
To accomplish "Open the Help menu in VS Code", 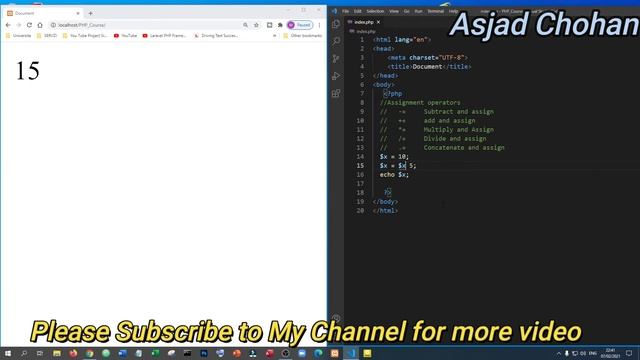I will tap(453, 11).
